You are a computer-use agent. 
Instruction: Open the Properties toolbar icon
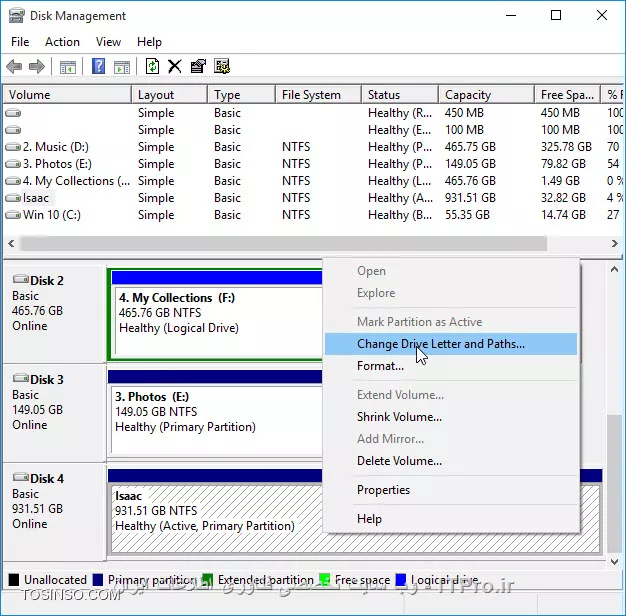(x=198, y=66)
